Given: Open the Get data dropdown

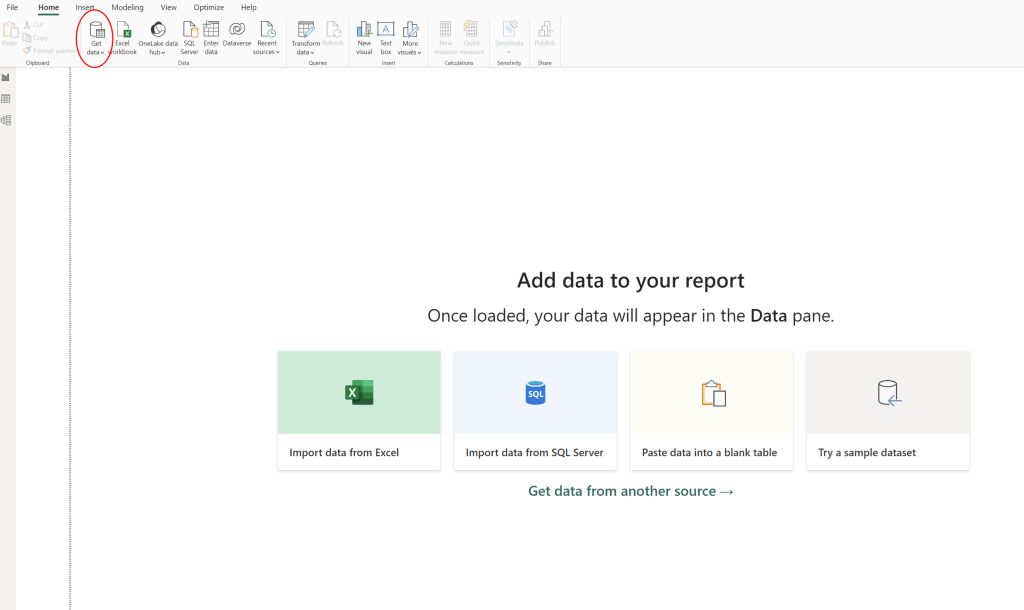Looking at the screenshot, I should (96, 38).
